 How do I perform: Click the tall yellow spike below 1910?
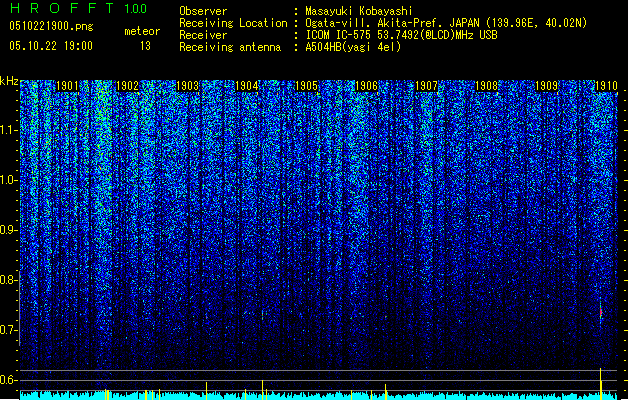point(601,384)
